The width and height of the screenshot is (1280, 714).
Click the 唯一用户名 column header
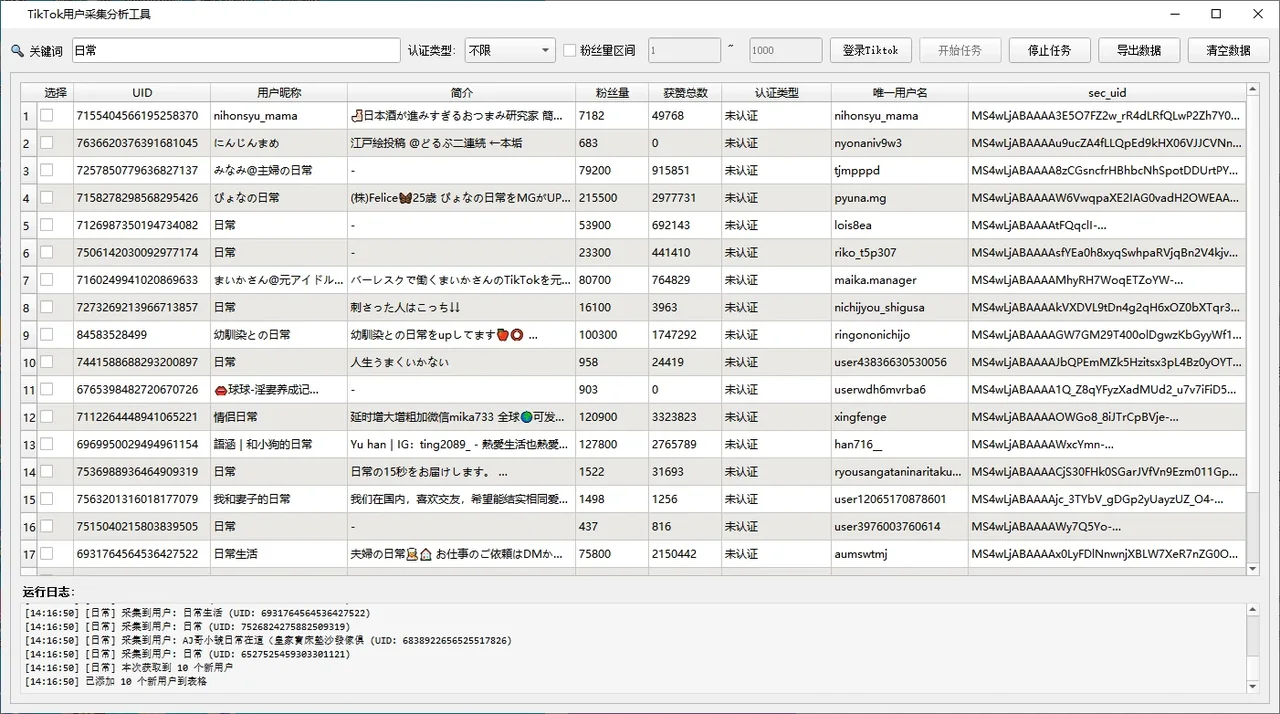click(x=899, y=92)
